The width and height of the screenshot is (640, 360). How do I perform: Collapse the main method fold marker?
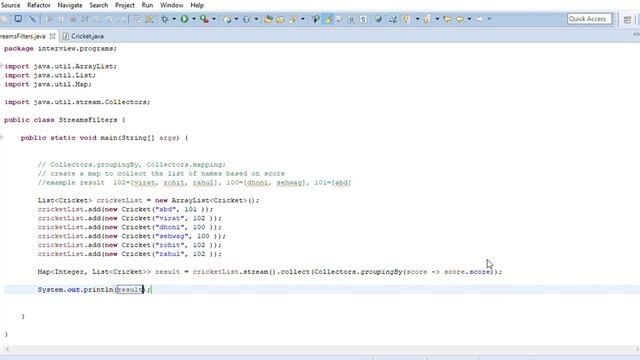pyautogui.click(x=2, y=138)
